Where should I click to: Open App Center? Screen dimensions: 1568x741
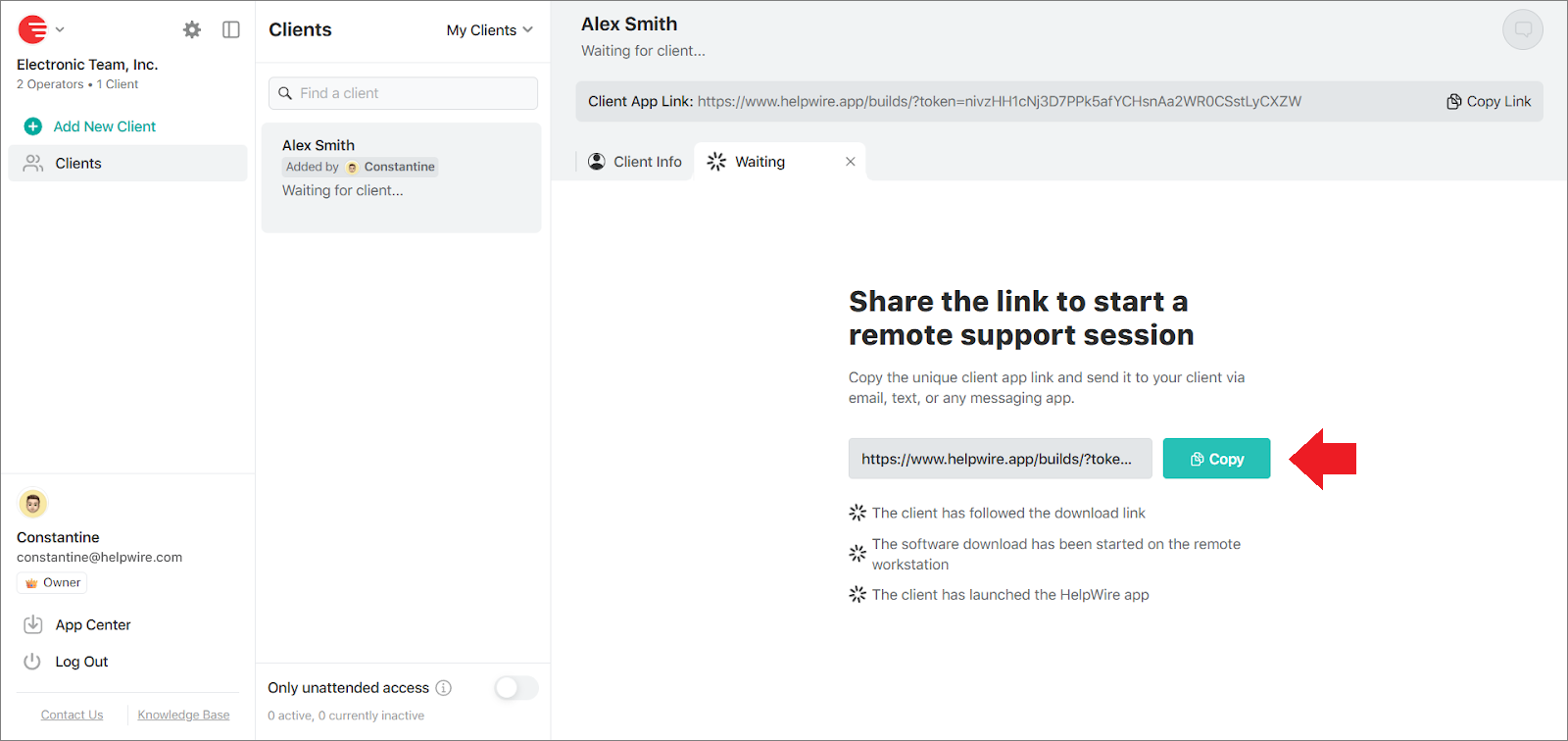click(93, 624)
